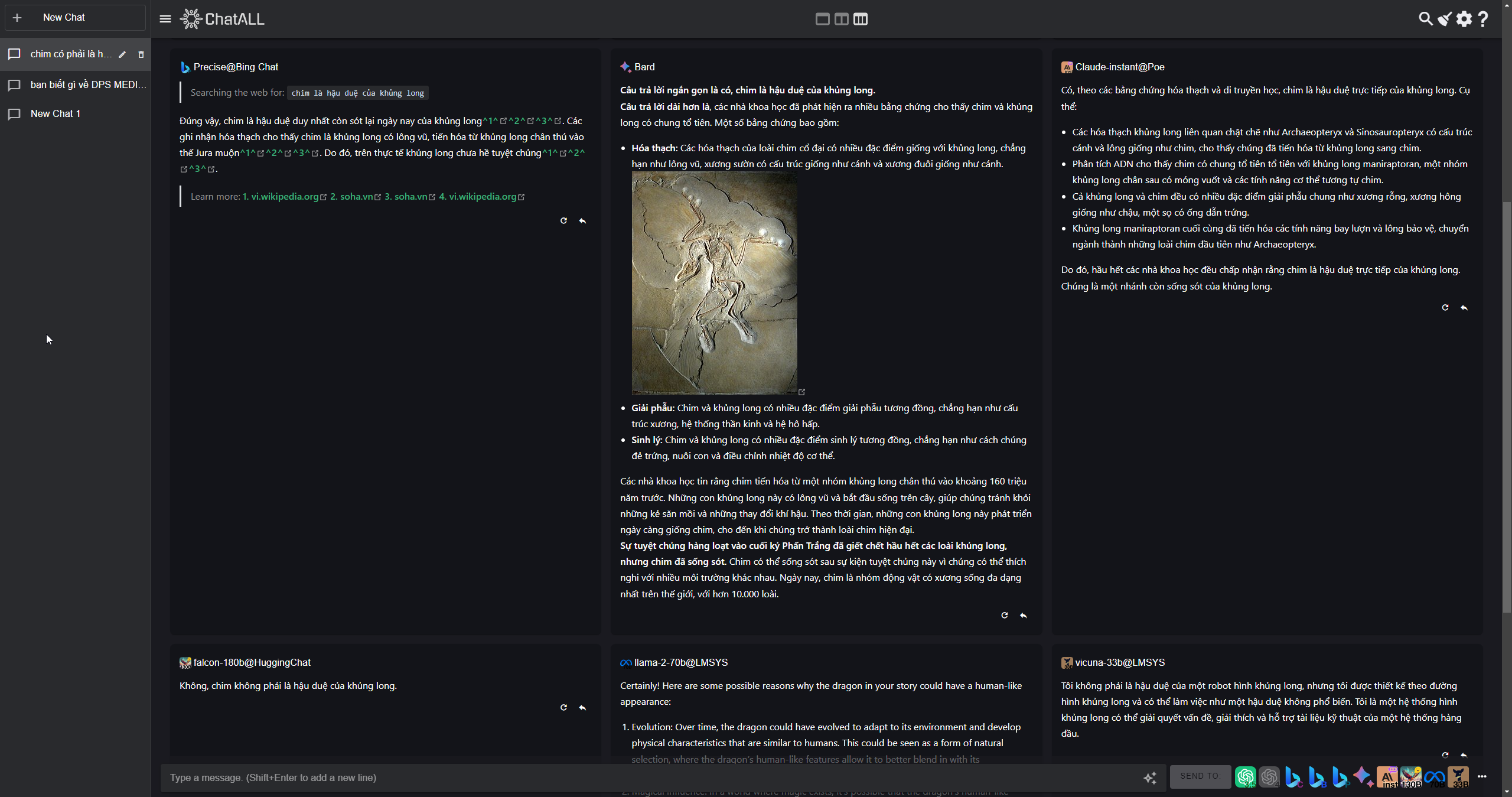This screenshot has width=1512, height=797.
Task: Open the prompt library sparkle icon
Action: (x=1150, y=778)
